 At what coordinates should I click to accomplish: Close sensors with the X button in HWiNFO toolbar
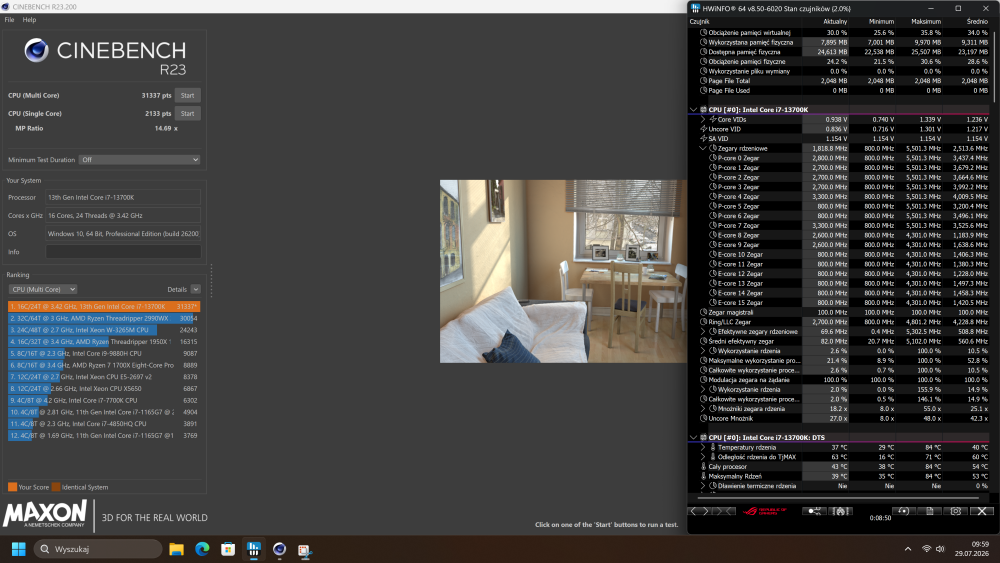tap(982, 511)
